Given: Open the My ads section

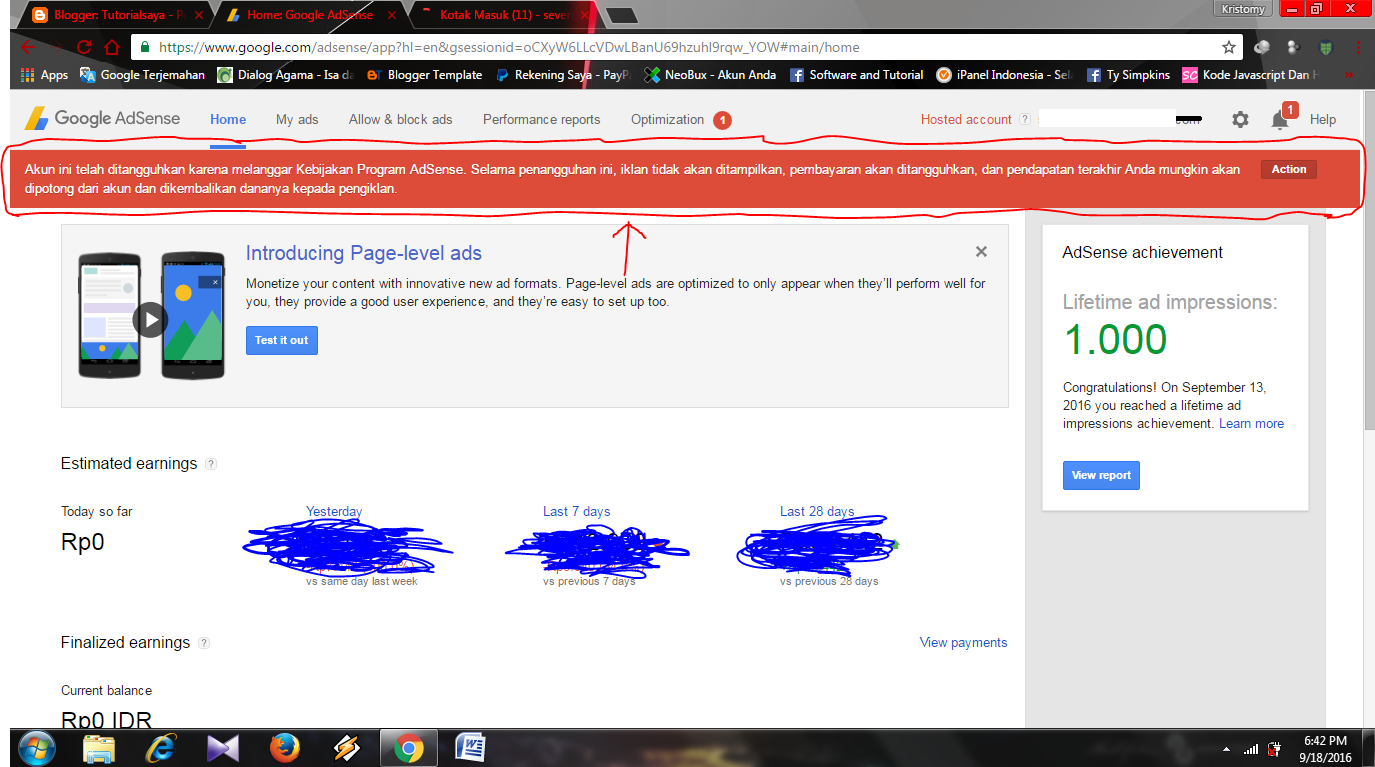Looking at the screenshot, I should [x=297, y=120].
